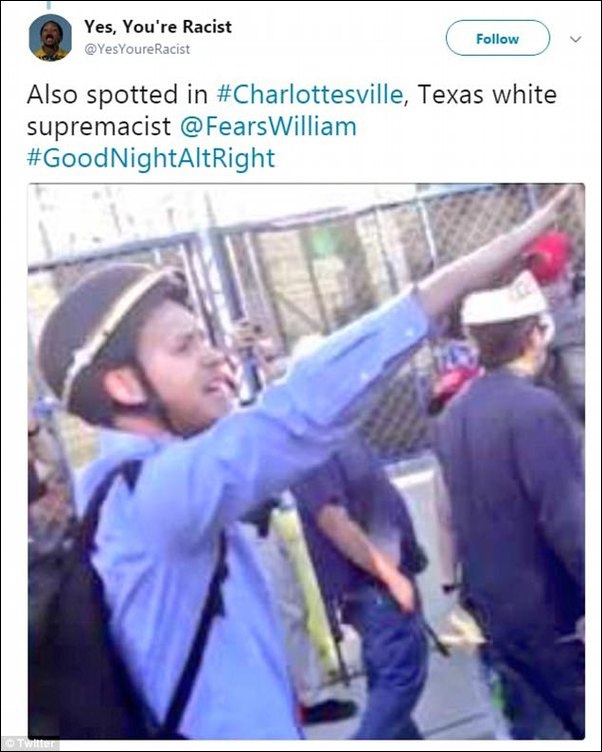Viewport: 602px width, 752px height.
Task: Open the #GoodNightAltRight hashtag
Action: click(x=151, y=158)
